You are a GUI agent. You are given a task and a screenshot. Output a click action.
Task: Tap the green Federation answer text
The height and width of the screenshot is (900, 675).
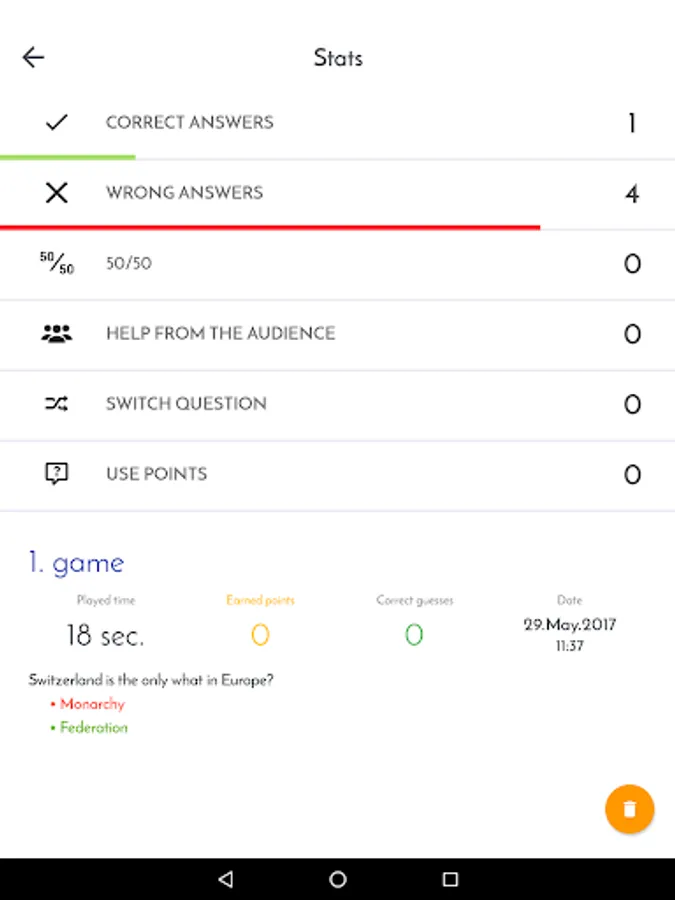click(93, 728)
